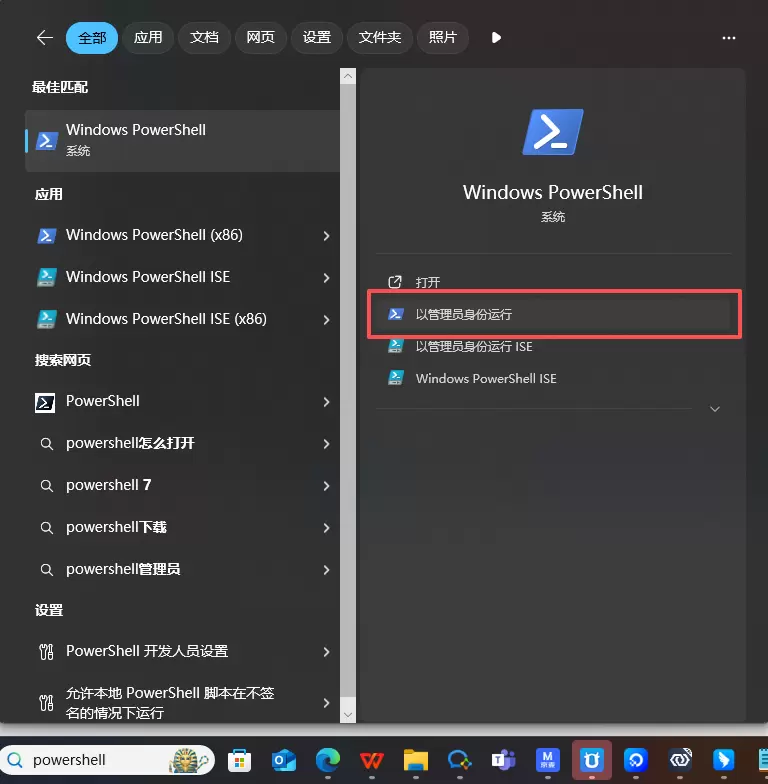
Task: Select the 文件夹 filter tab
Action: pyautogui.click(x=380, y=37)
